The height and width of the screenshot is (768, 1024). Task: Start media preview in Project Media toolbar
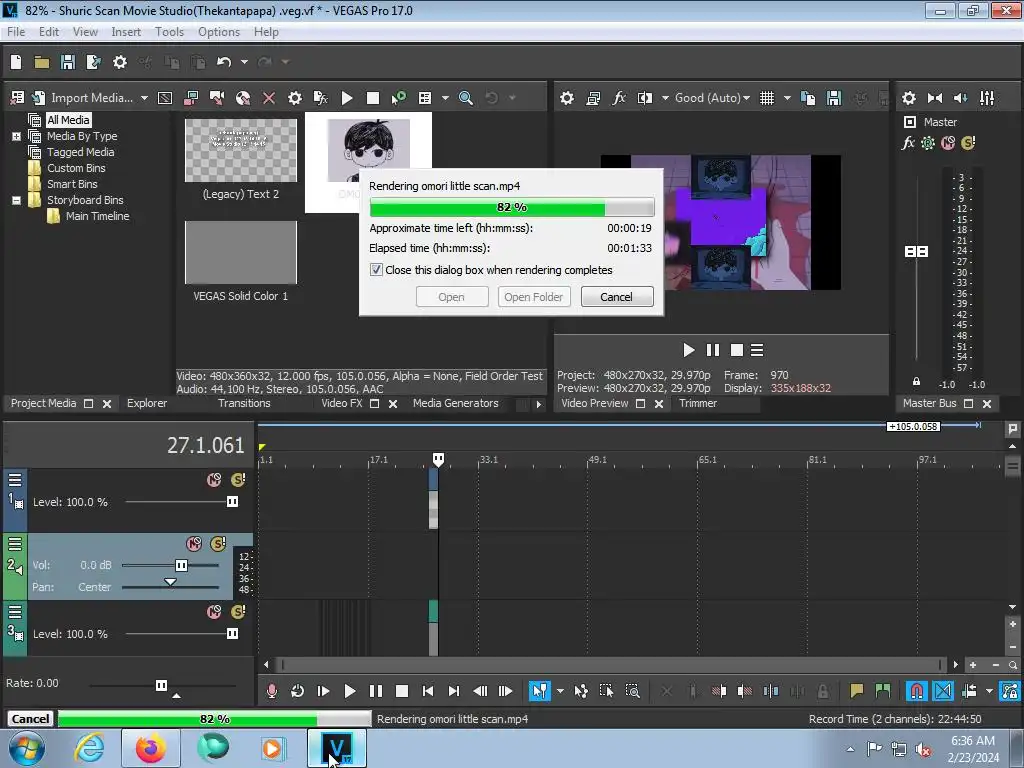(x=347, y=98)
